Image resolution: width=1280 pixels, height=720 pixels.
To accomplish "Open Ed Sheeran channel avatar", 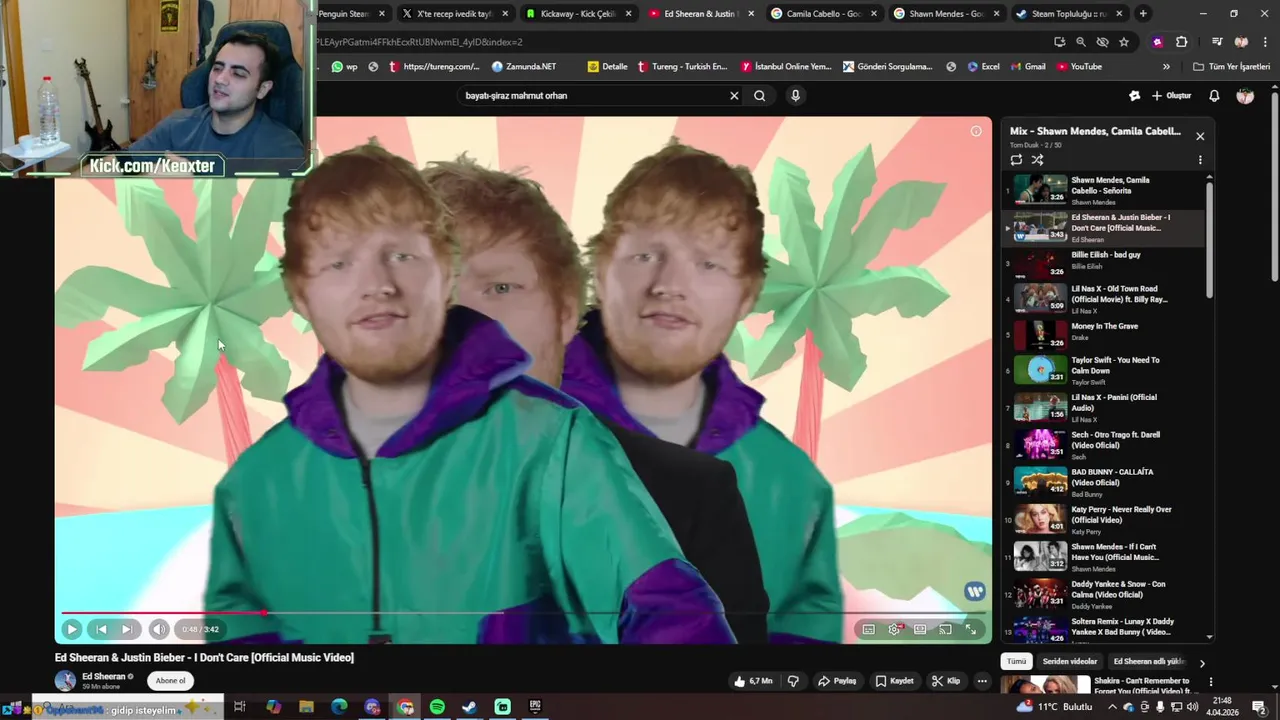I will [x=65, y=681].
